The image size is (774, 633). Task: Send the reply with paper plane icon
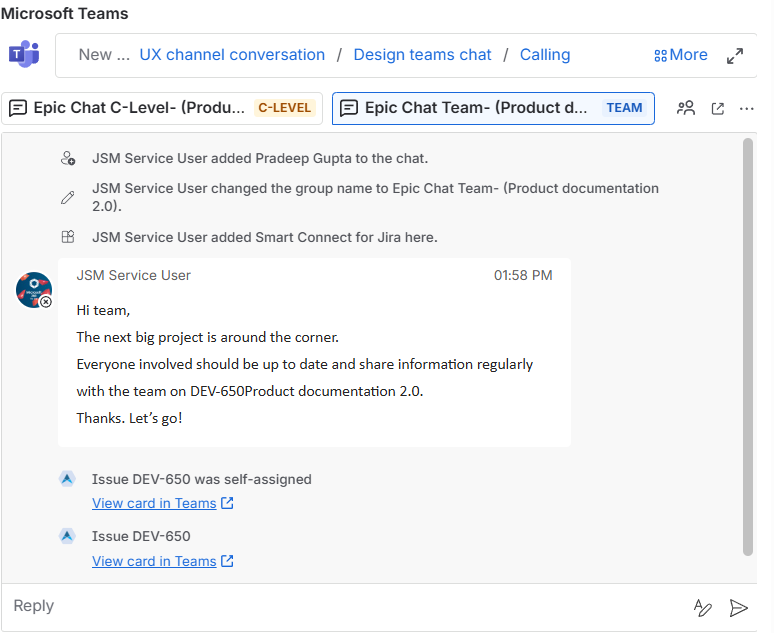(739, 607)
